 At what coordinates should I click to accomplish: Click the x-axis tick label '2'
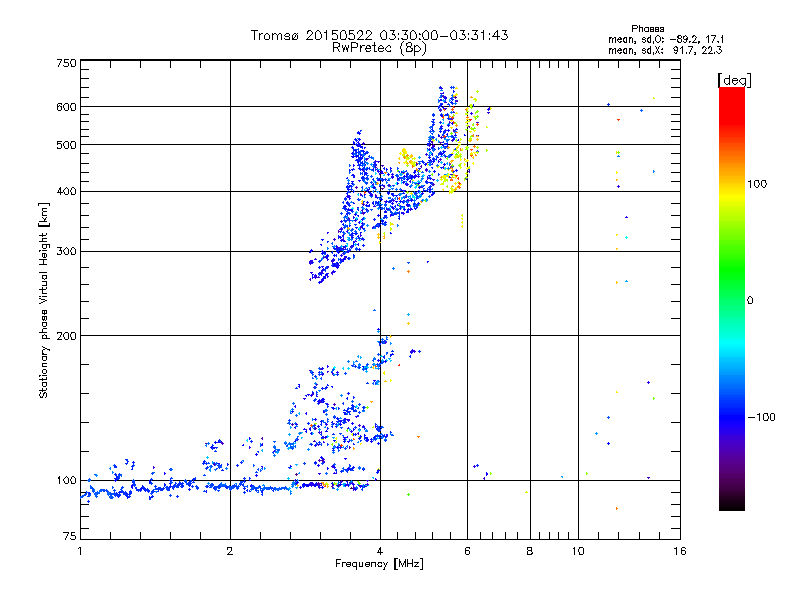230,551
